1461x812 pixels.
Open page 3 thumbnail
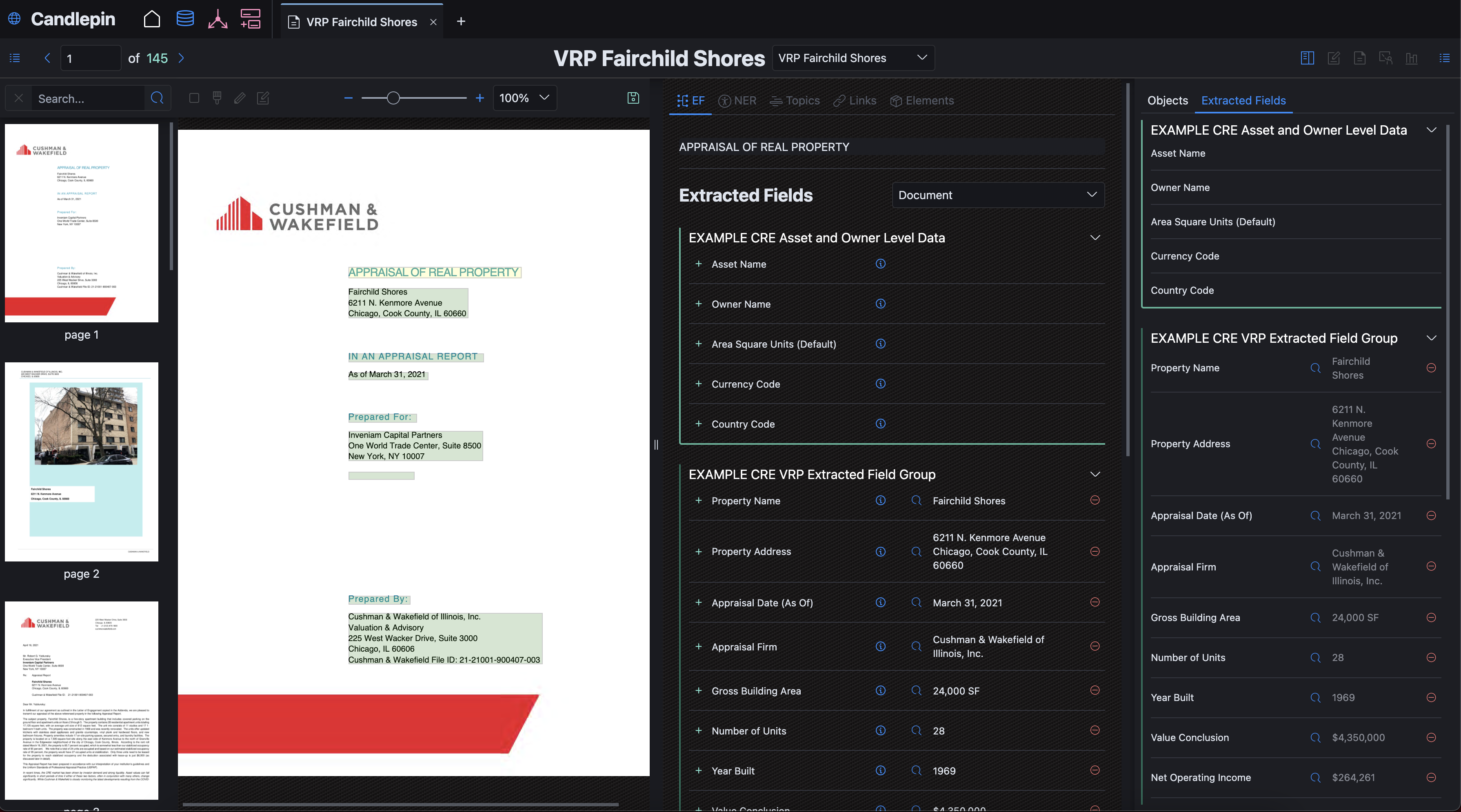pyautogui.click(x=81, y=700)
